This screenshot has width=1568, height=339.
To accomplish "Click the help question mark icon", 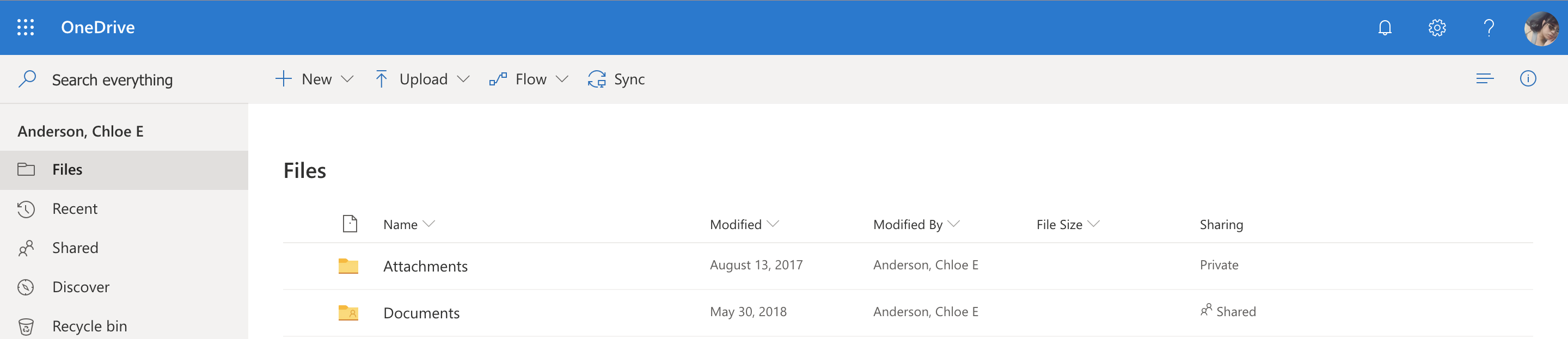I will (x=1489, y=27).
